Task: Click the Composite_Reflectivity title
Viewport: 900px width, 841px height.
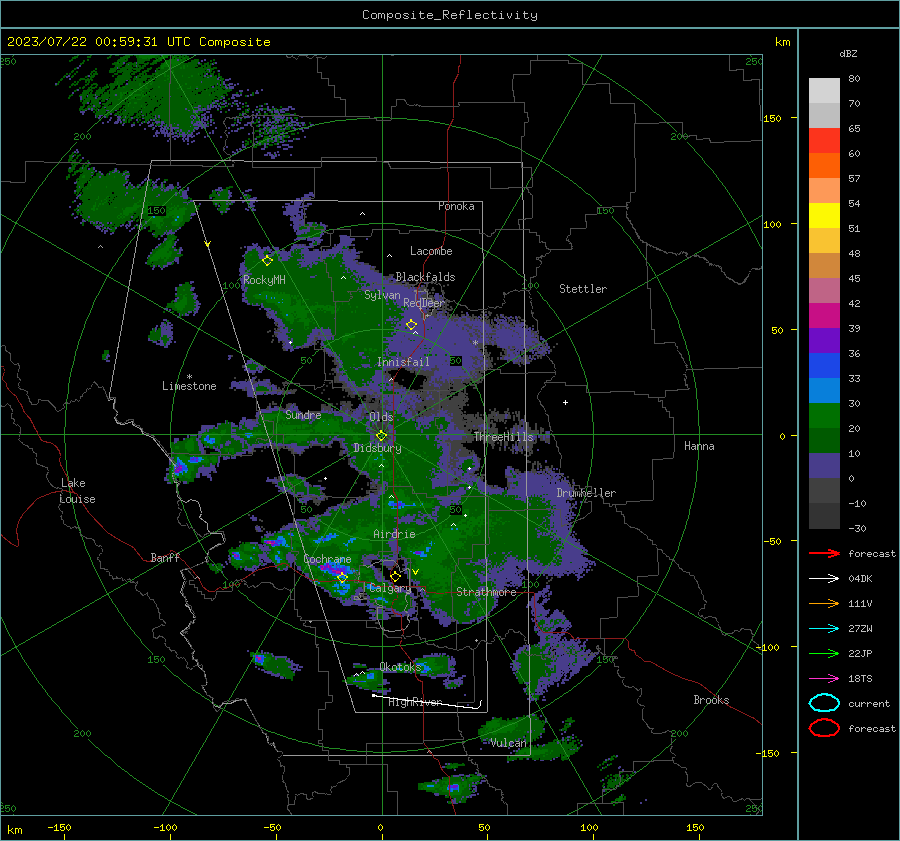Action: pos(450,15)
